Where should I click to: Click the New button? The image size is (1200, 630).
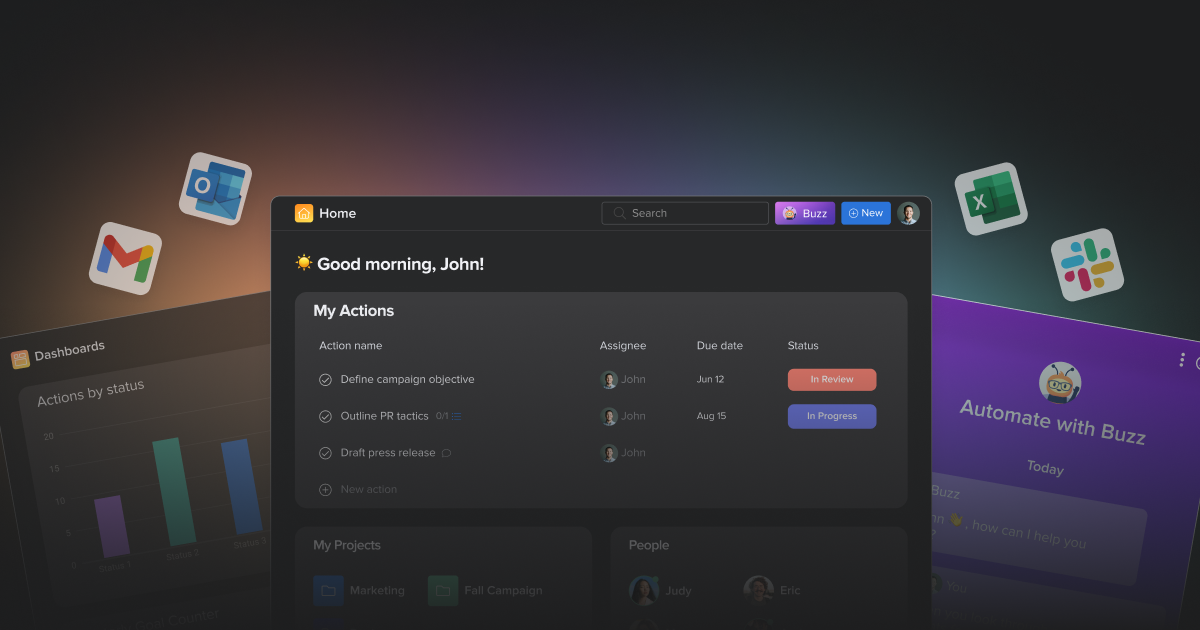(x=866, y=213)
